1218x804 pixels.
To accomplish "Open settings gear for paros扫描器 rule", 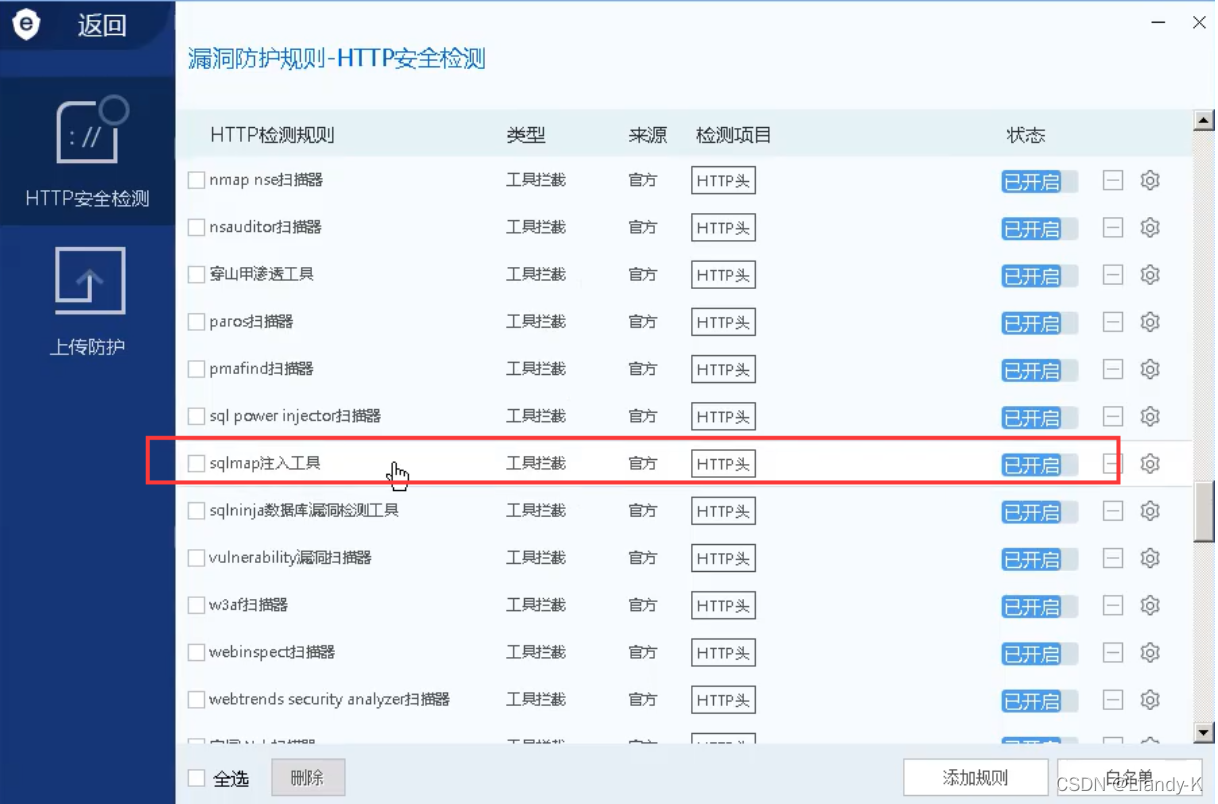I will (x=1150, y=322).
